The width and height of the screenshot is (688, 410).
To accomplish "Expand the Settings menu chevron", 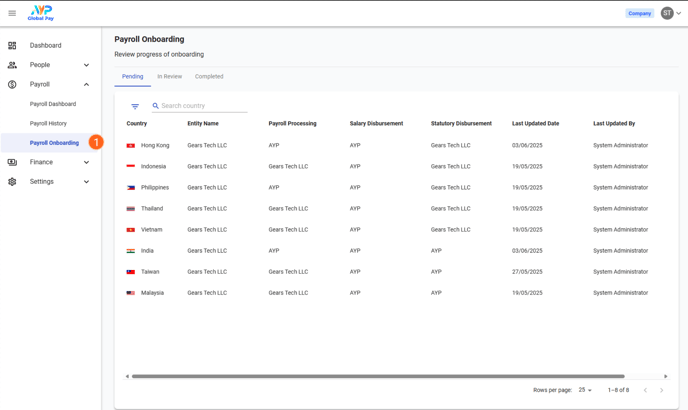I will pos(86,182).
